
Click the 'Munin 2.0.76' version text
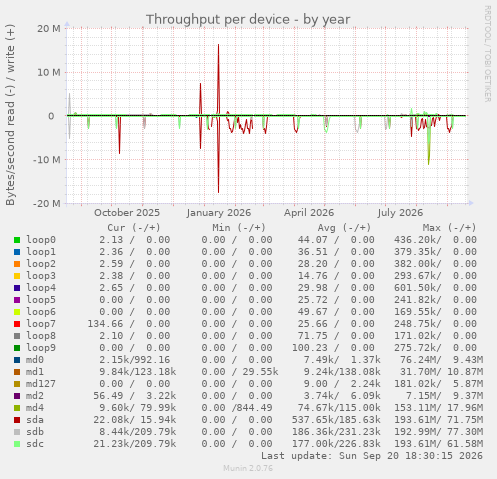point(248,468)
